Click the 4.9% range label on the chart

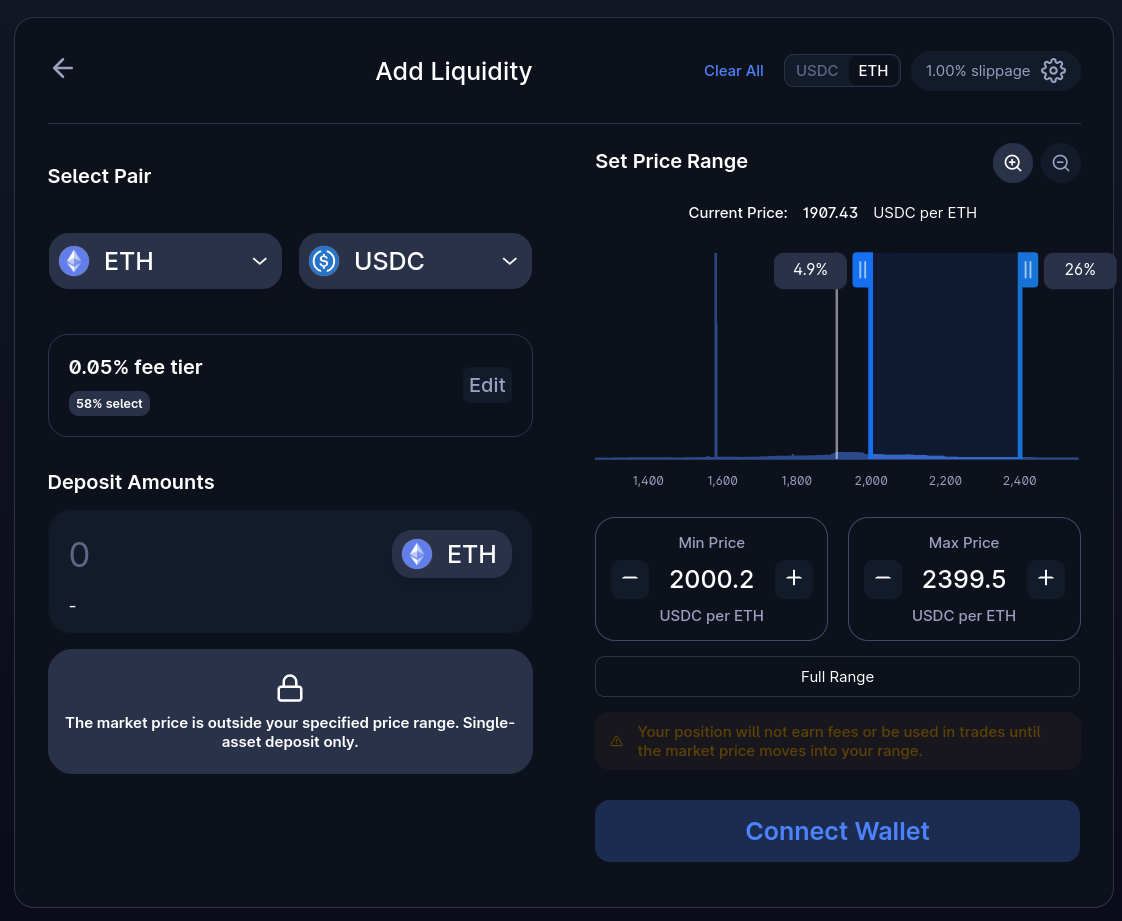810,270
